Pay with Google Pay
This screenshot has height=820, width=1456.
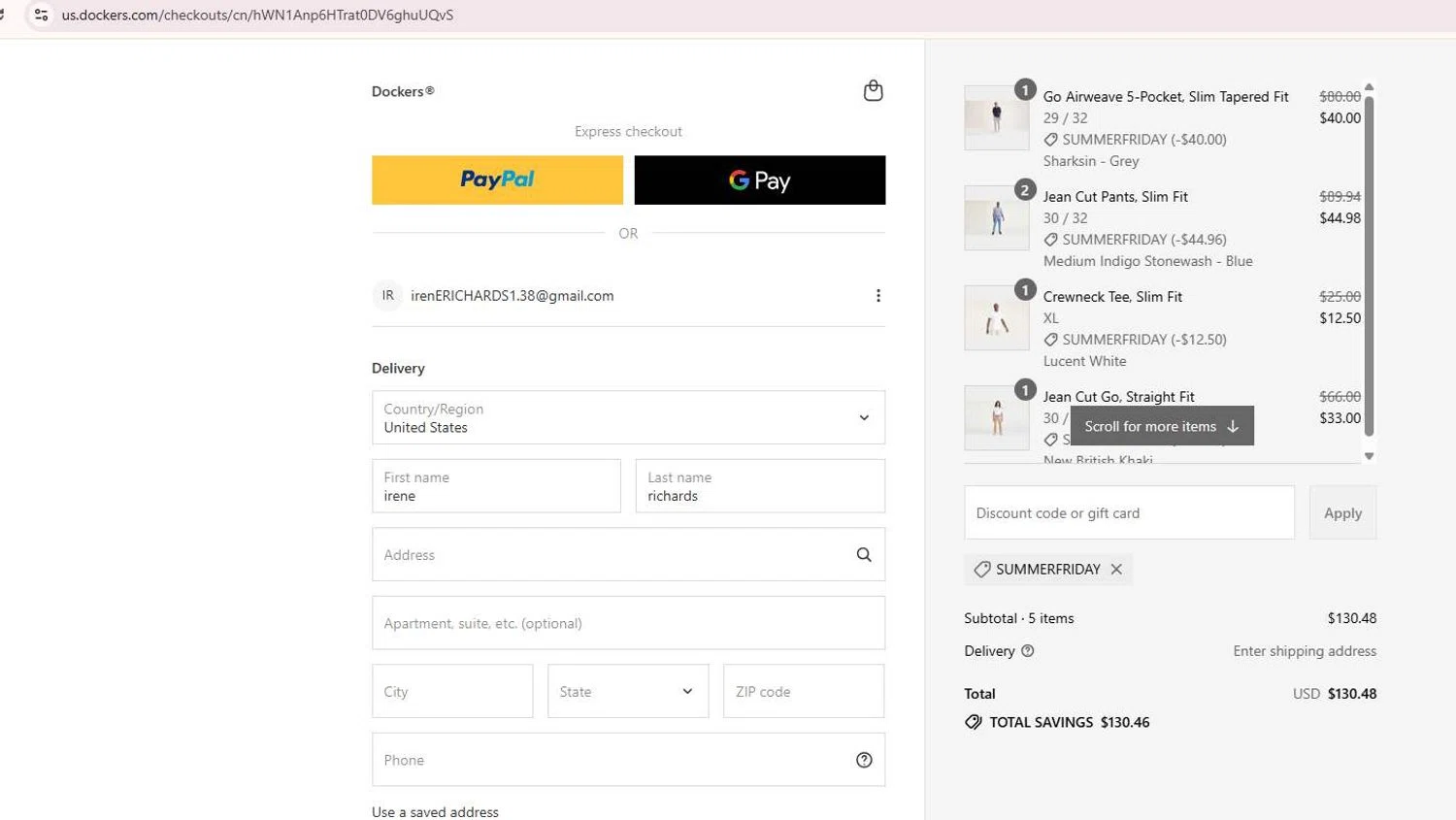click(760, 180)
